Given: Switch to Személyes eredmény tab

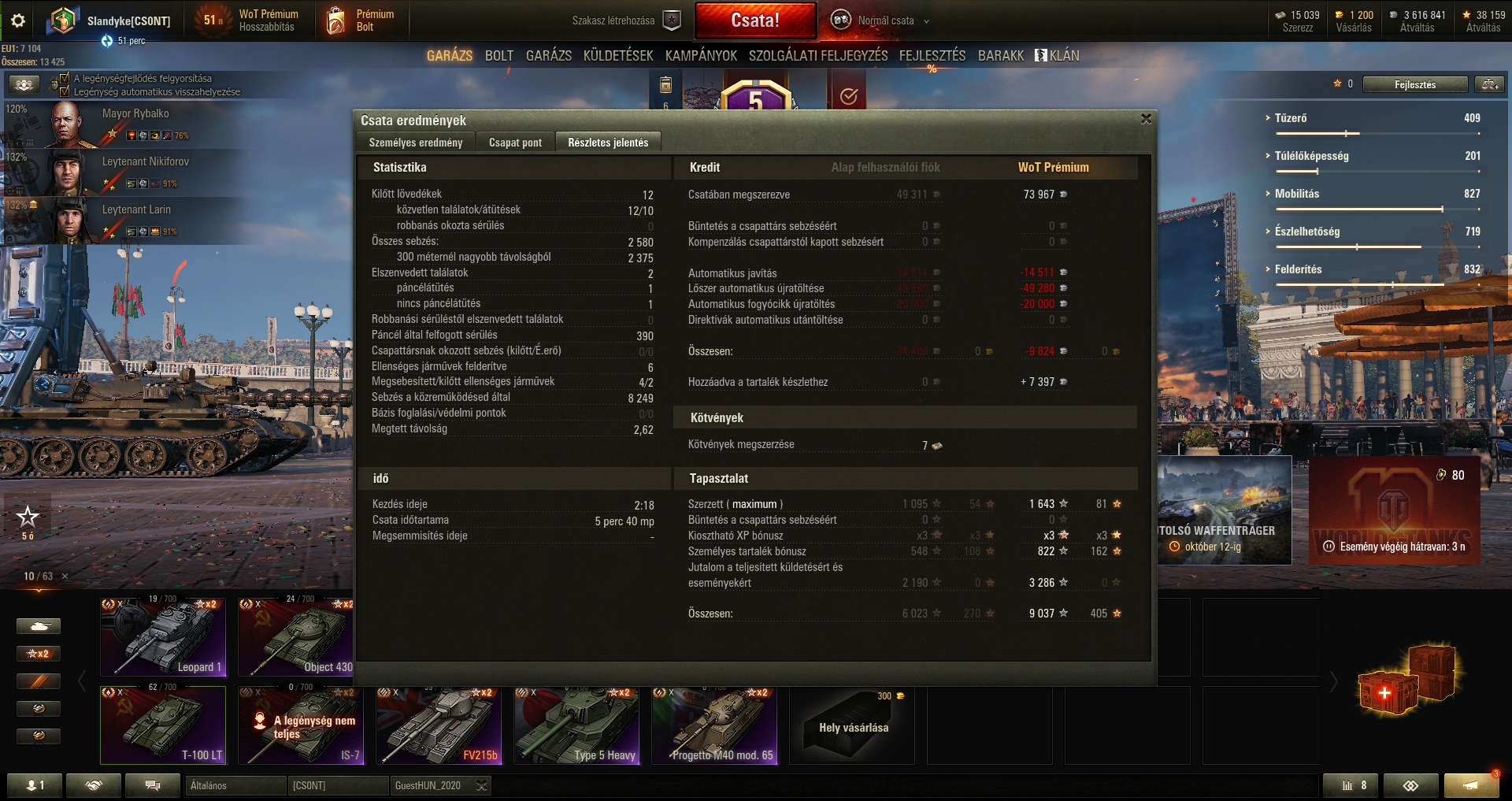Looking at the screenshot, I should (416, 143).
